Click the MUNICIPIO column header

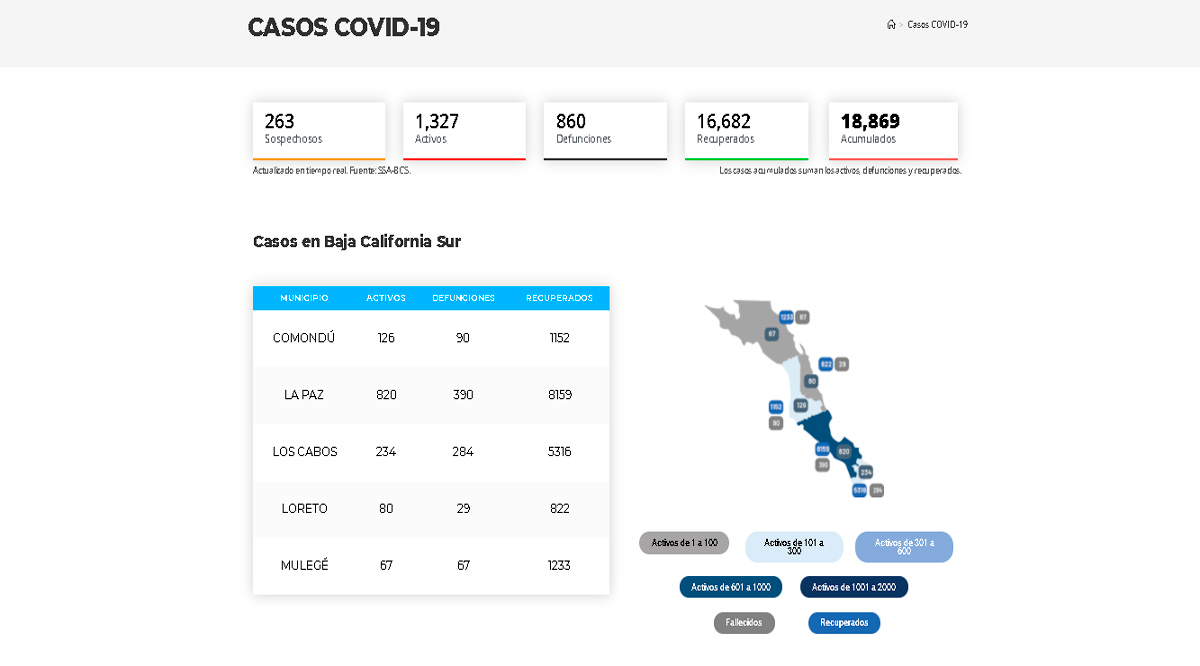(304, 298)
